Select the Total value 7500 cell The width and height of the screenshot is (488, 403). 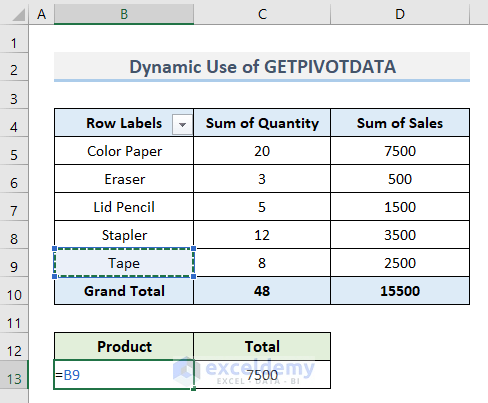pyautogui.click(x=262, y=375)
